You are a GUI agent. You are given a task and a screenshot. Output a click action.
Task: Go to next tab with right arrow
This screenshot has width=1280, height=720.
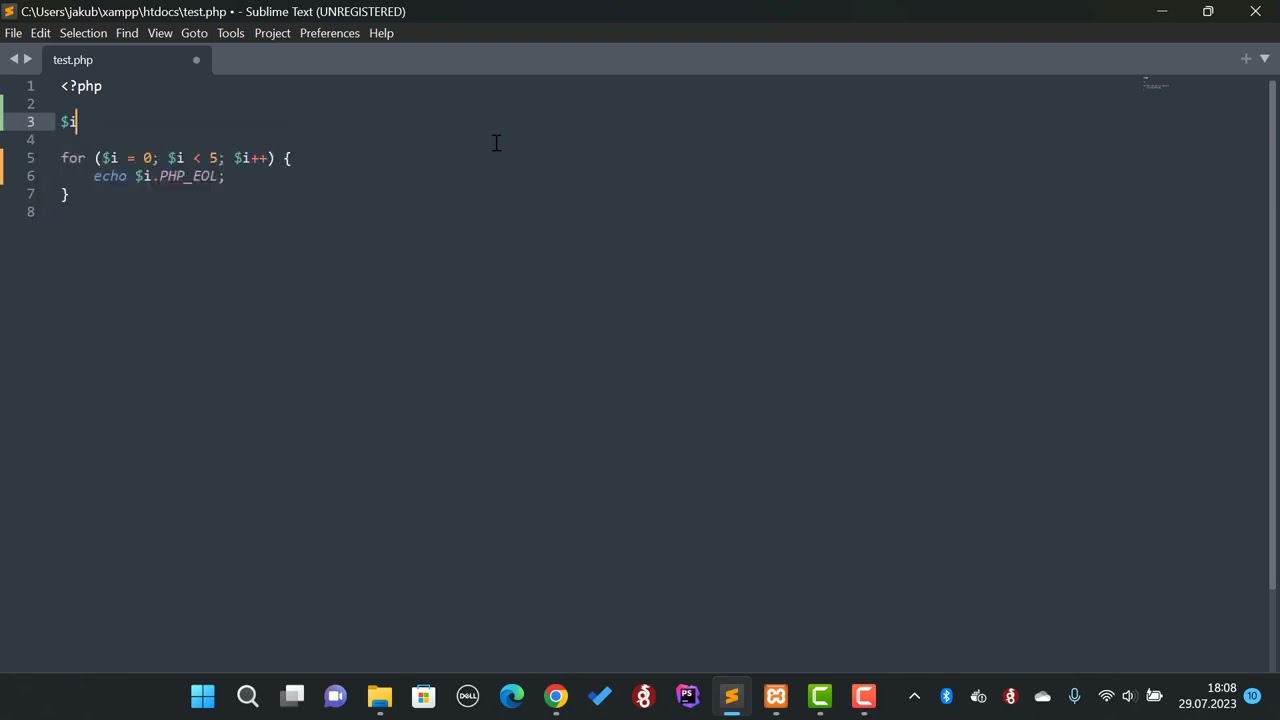[27, 59]
